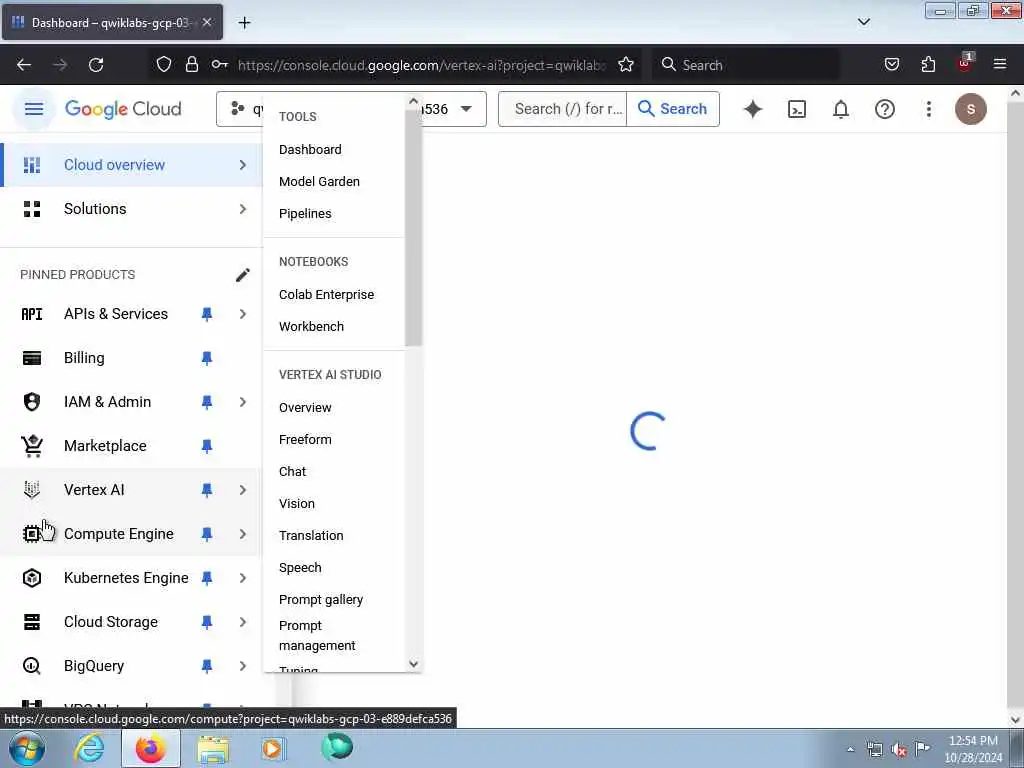Click the APIs & Services API icon
This screenshot has width=1024, height=768.
click(x=31, y=314)
